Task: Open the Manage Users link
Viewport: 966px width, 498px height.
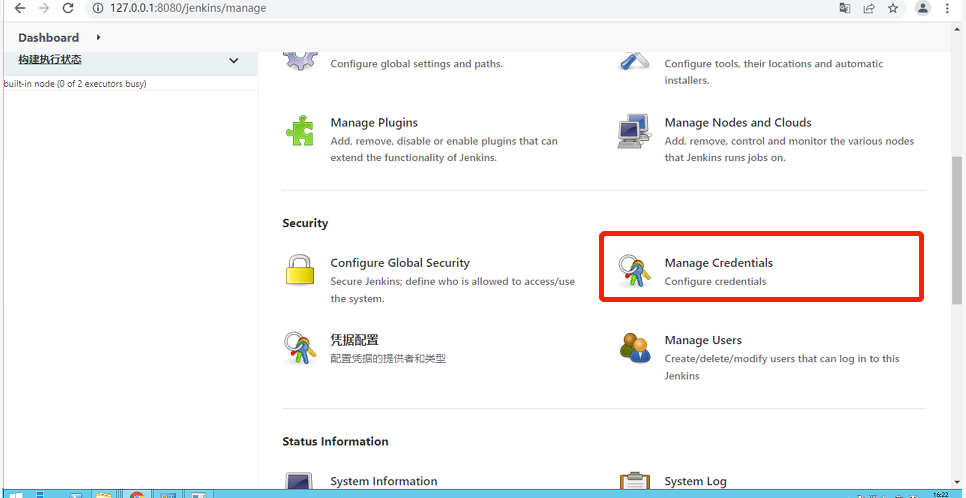Action: [x=703, y=340]
